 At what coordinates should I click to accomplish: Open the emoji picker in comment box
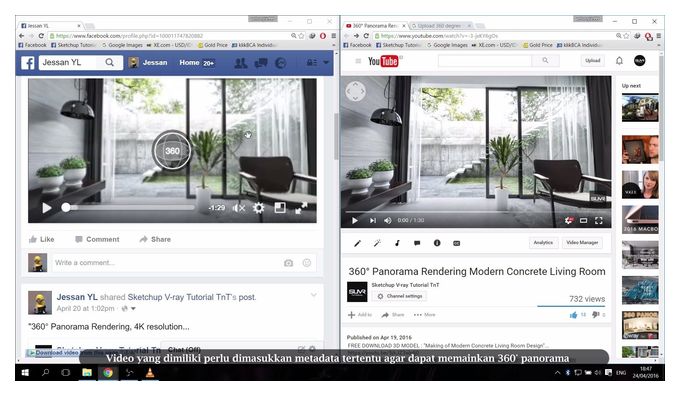click(x=307, y=262)
